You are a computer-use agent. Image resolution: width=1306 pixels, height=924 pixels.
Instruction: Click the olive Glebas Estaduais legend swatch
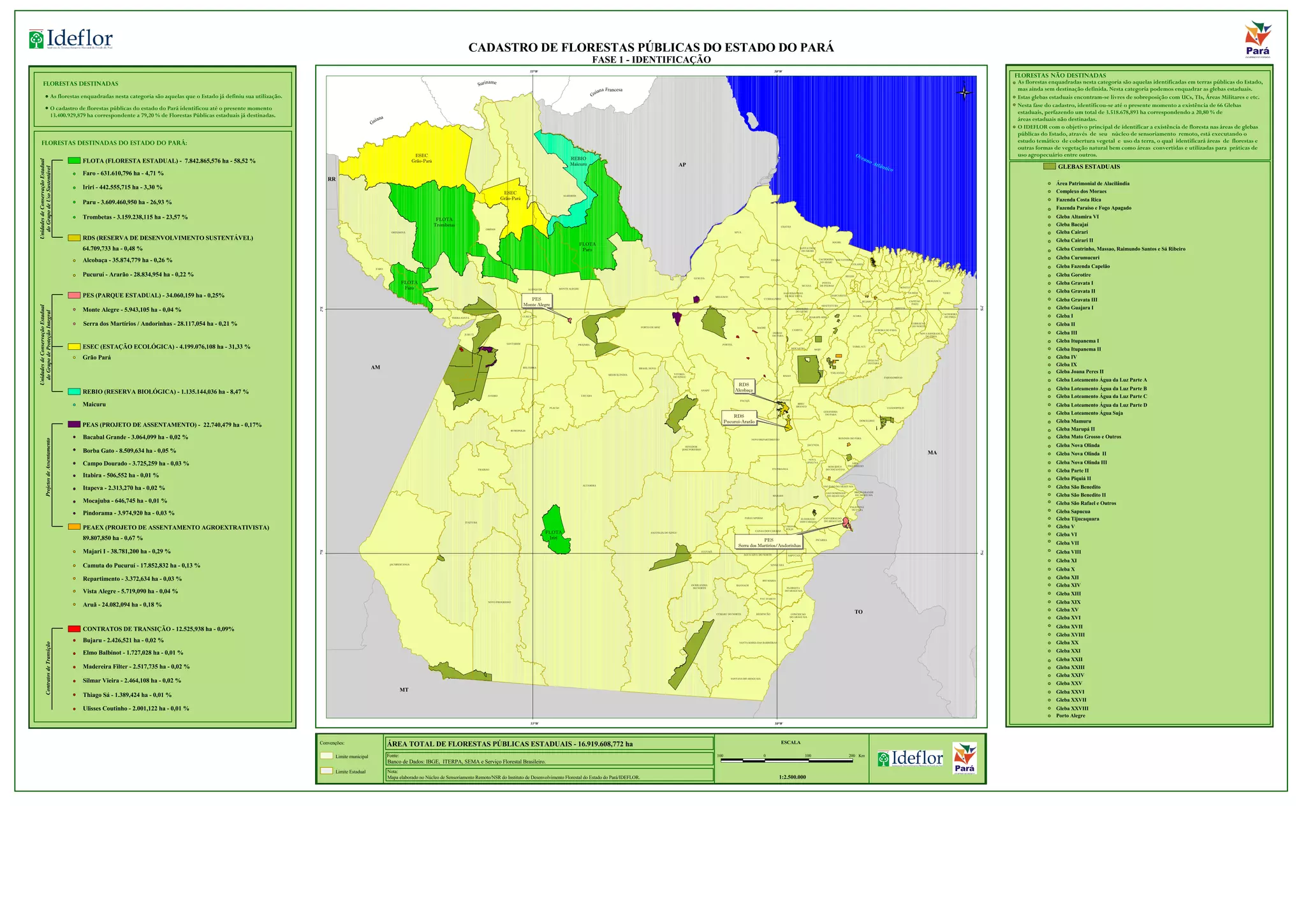point(1049,166)
